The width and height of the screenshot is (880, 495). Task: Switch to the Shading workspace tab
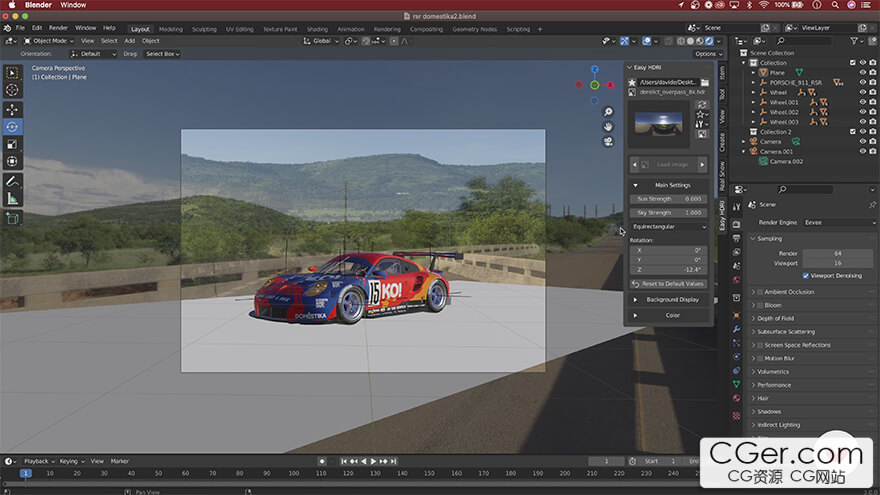pyautogui.click(x=317, y=29)
